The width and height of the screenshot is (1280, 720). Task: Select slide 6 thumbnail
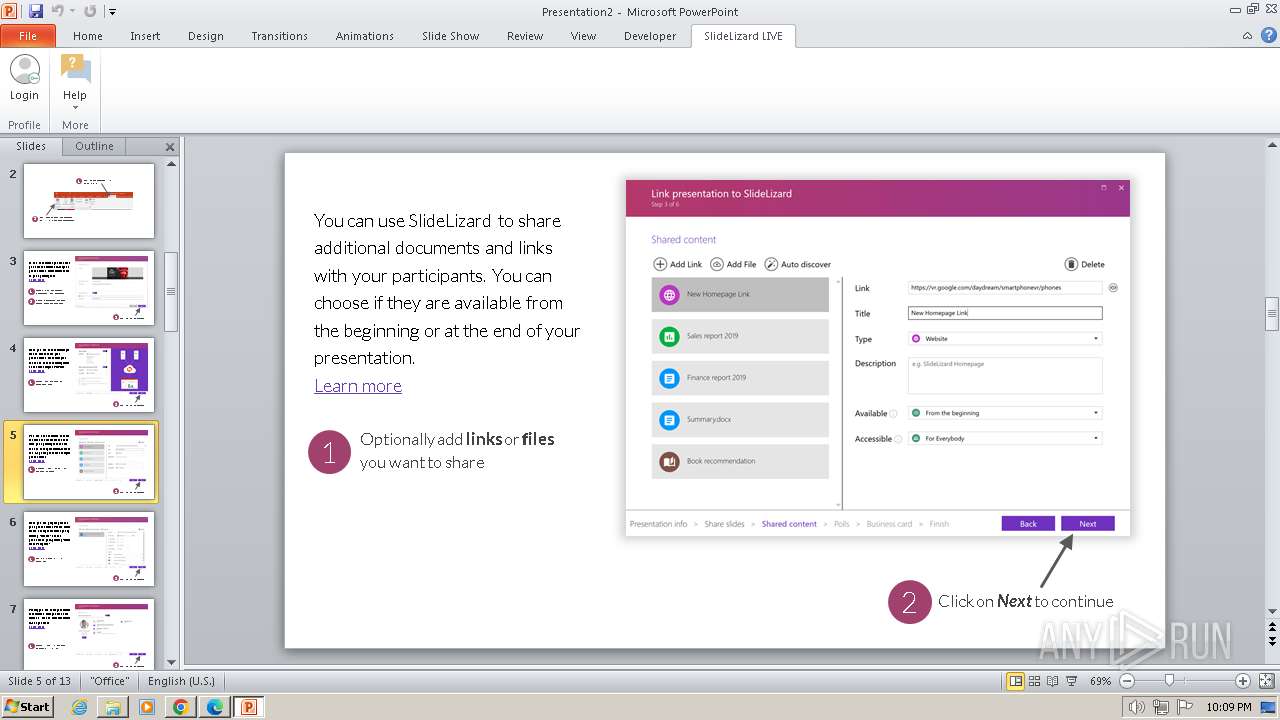(x=89, y=549)
